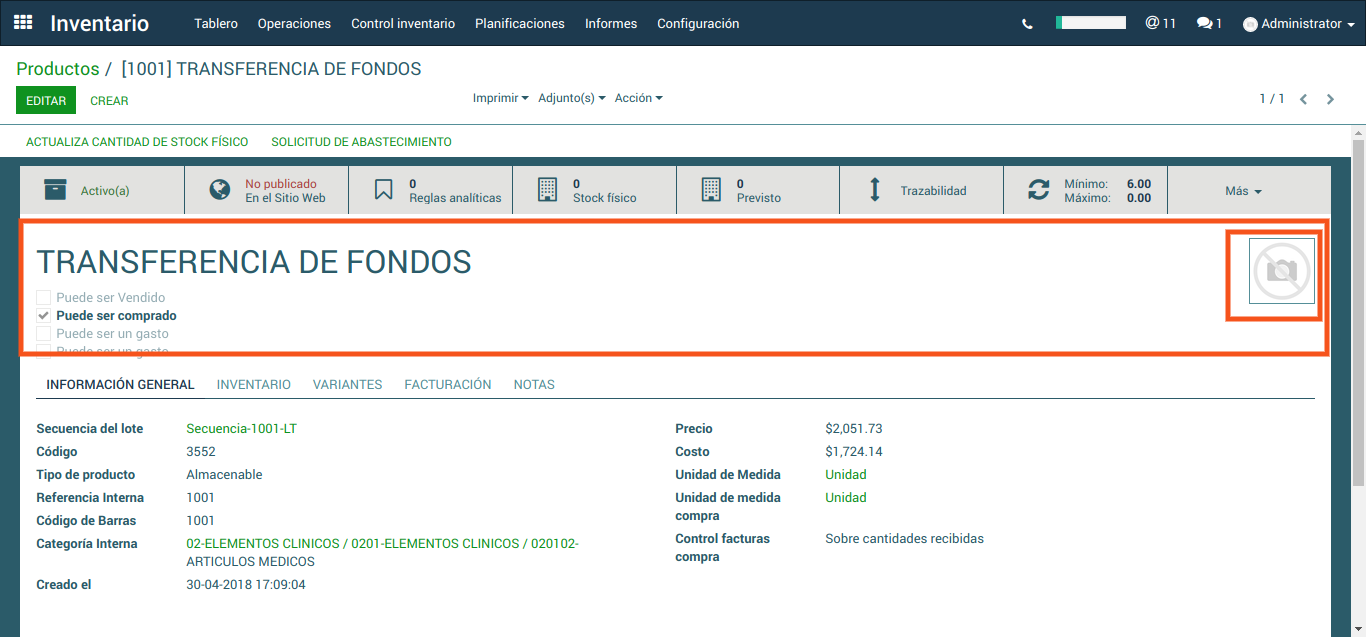Click the Mínimo/Máximo refresh icon
Screen dimensions: 1366x637
[1039, 190]
